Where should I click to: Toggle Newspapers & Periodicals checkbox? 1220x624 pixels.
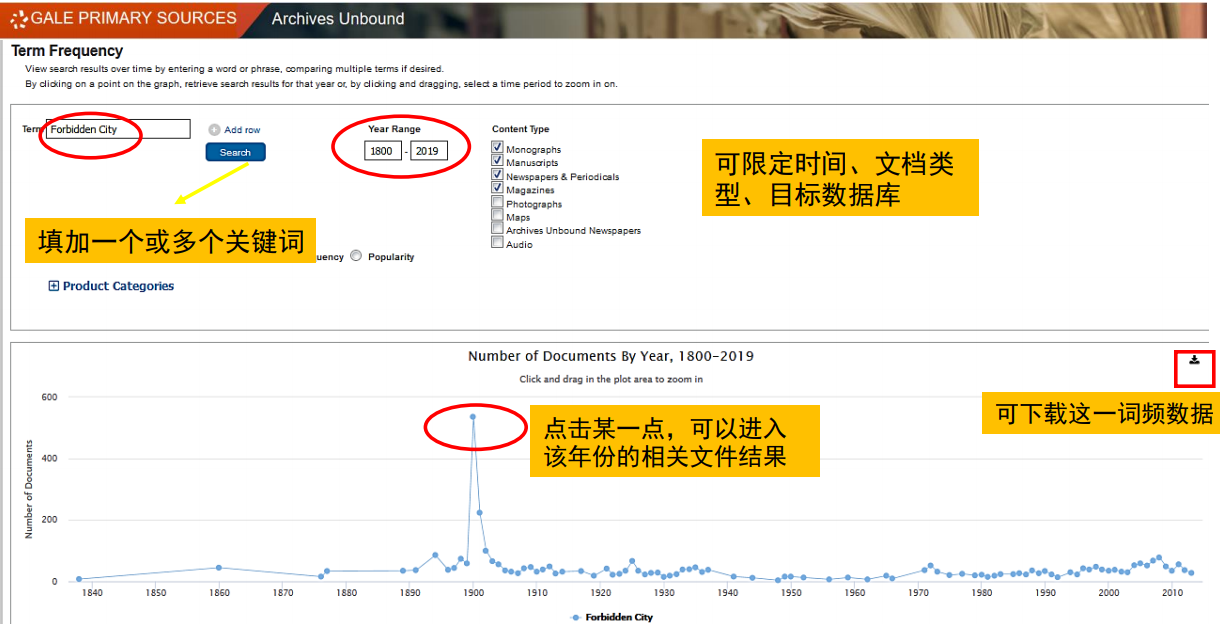coord(497,175)
